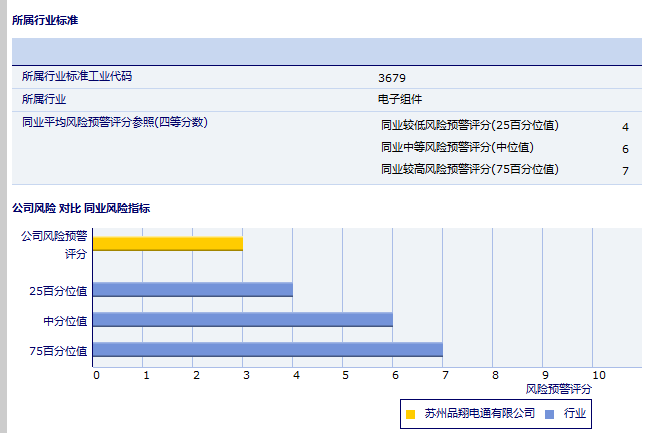The width and height of the screenshot is (653, 433).
Task: Select the blue 25百分位值 bar
Action: click(192, 290)
